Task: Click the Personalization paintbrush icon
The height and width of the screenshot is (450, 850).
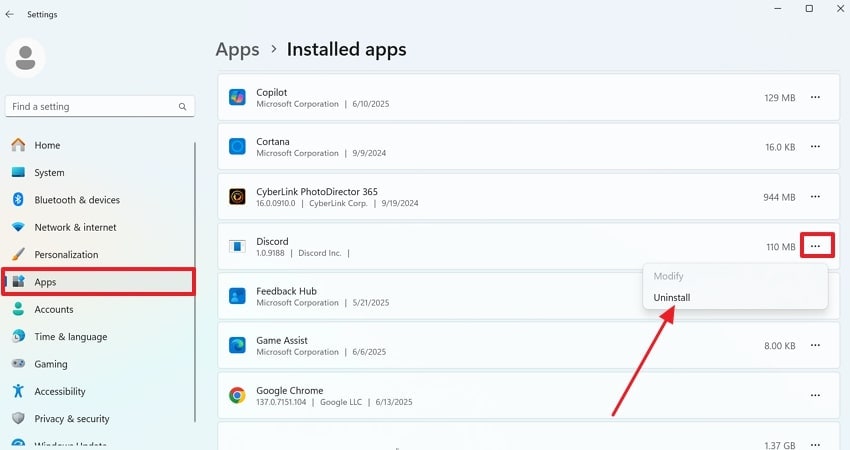Action: pyautogui.click(x=18, y=254)
